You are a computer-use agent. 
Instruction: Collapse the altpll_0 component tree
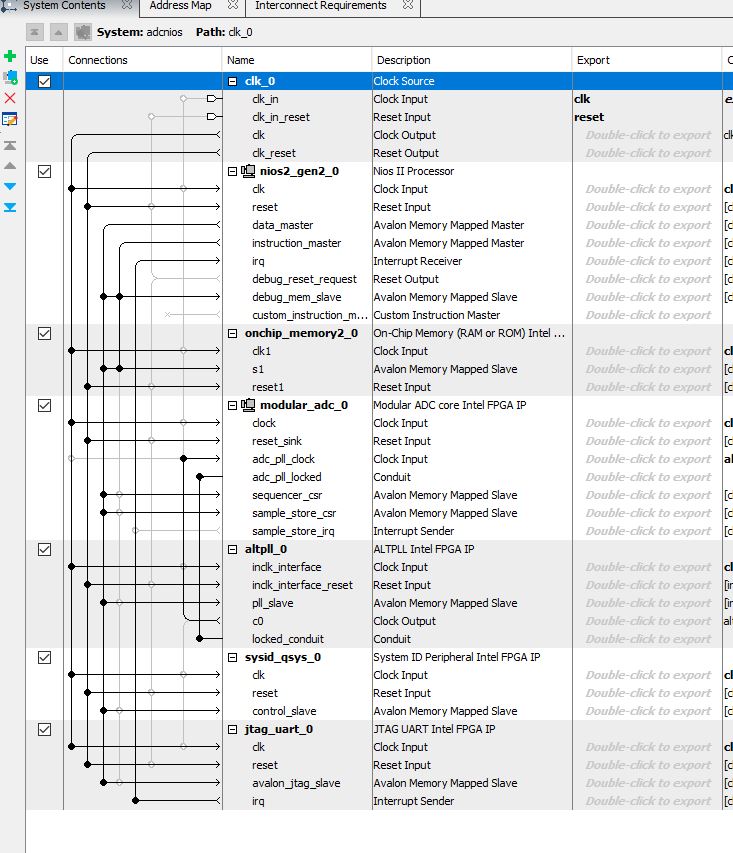coord(232,549)
